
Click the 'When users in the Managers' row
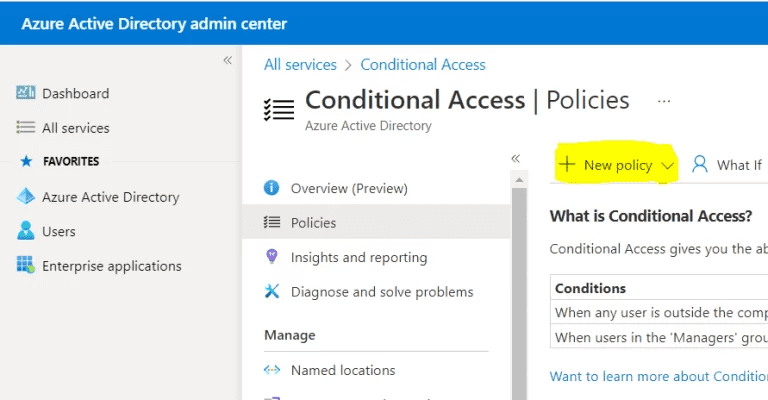click(x=659, y=337)
